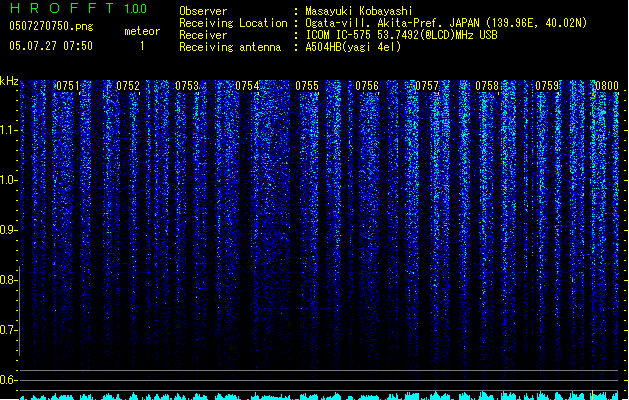629x400 pixels.
Task: Click the 0753 time marker
Action: 187,86
